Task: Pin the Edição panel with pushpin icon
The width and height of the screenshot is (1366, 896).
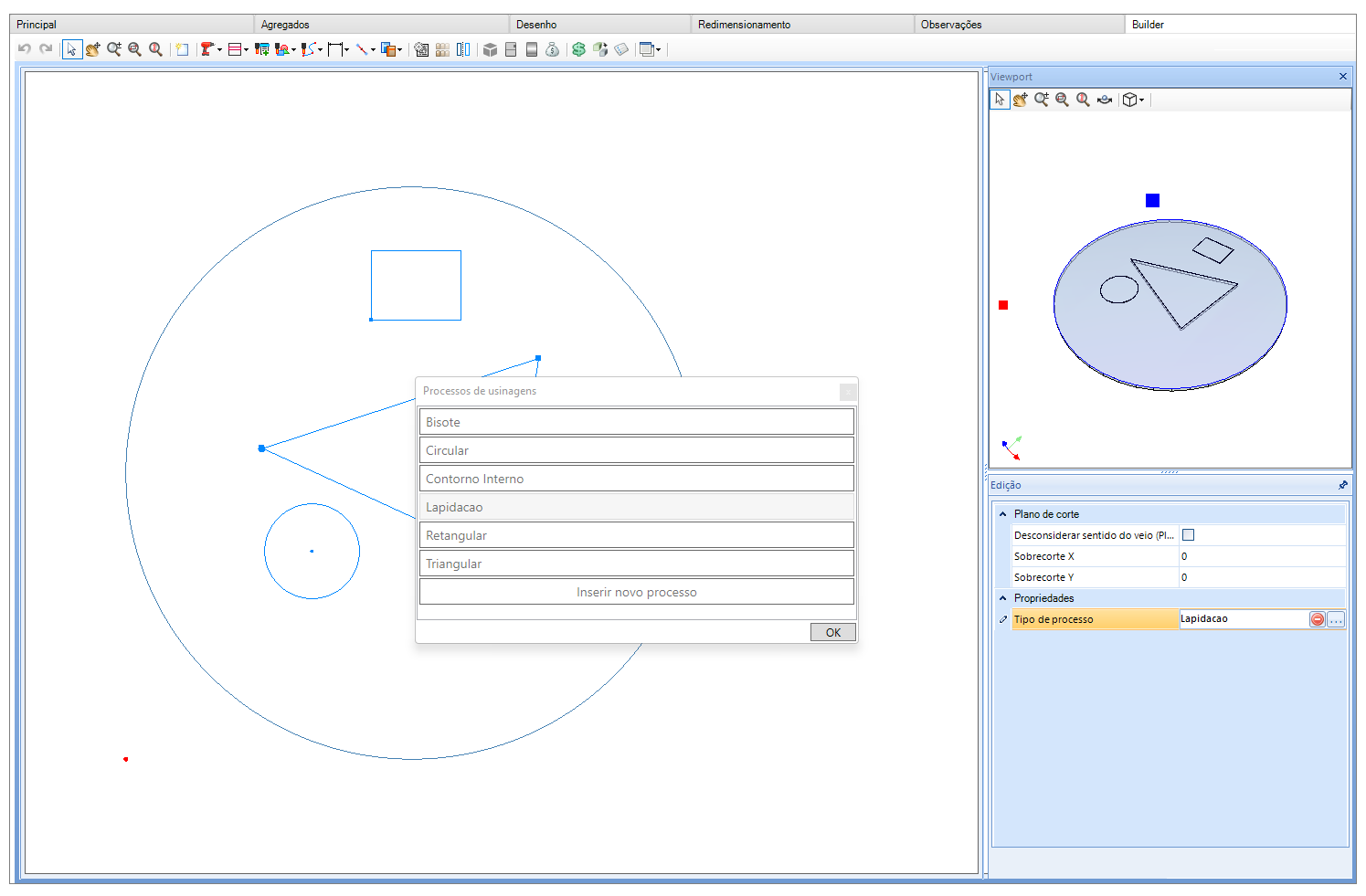Action: 1343,485
